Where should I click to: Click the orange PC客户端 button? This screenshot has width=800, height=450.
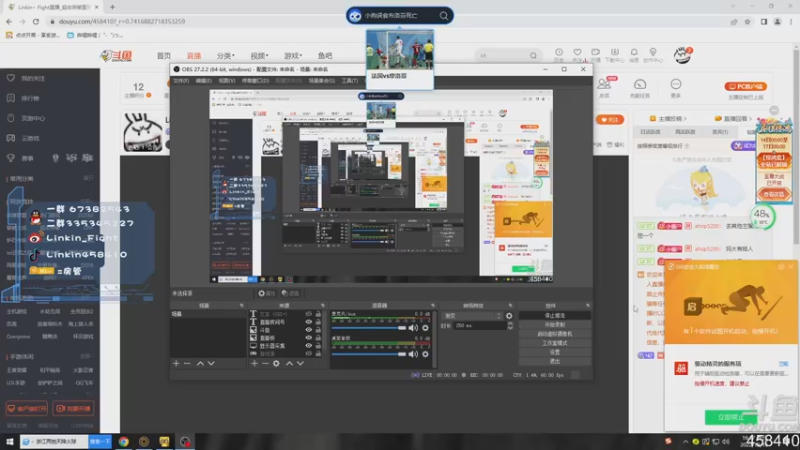tap(745, 87)
